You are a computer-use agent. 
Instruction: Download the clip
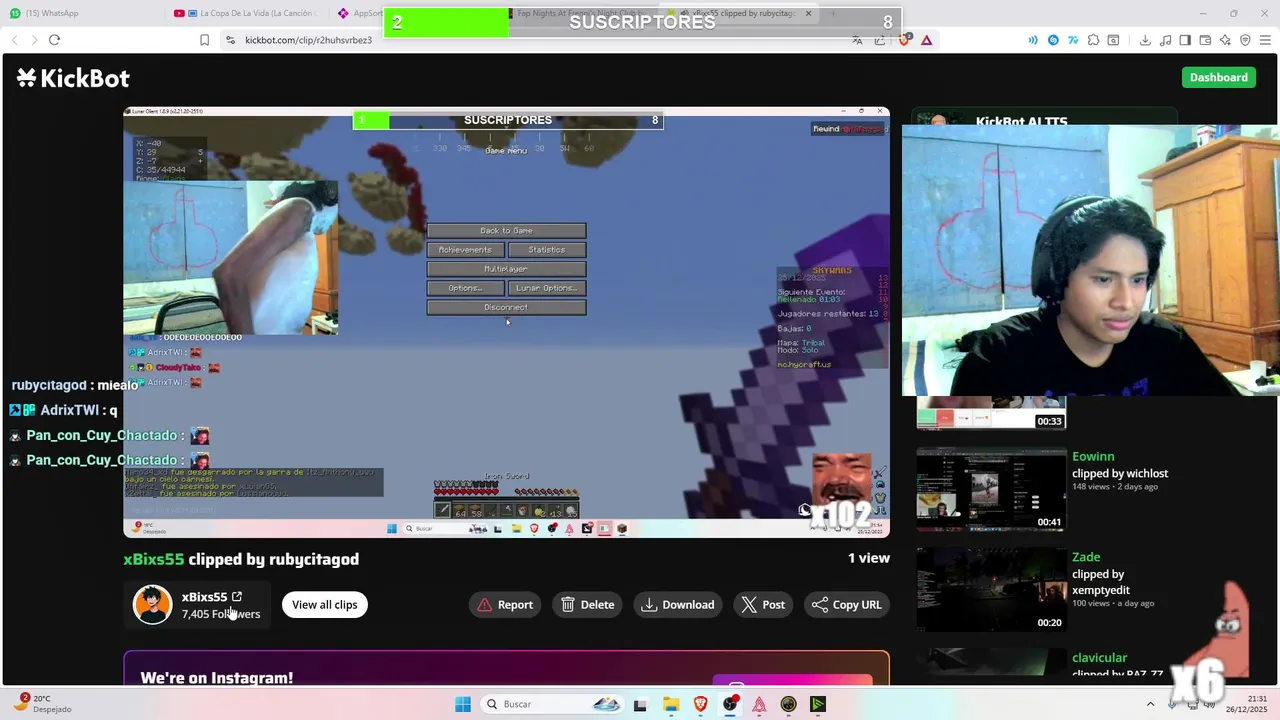point(678,604)
